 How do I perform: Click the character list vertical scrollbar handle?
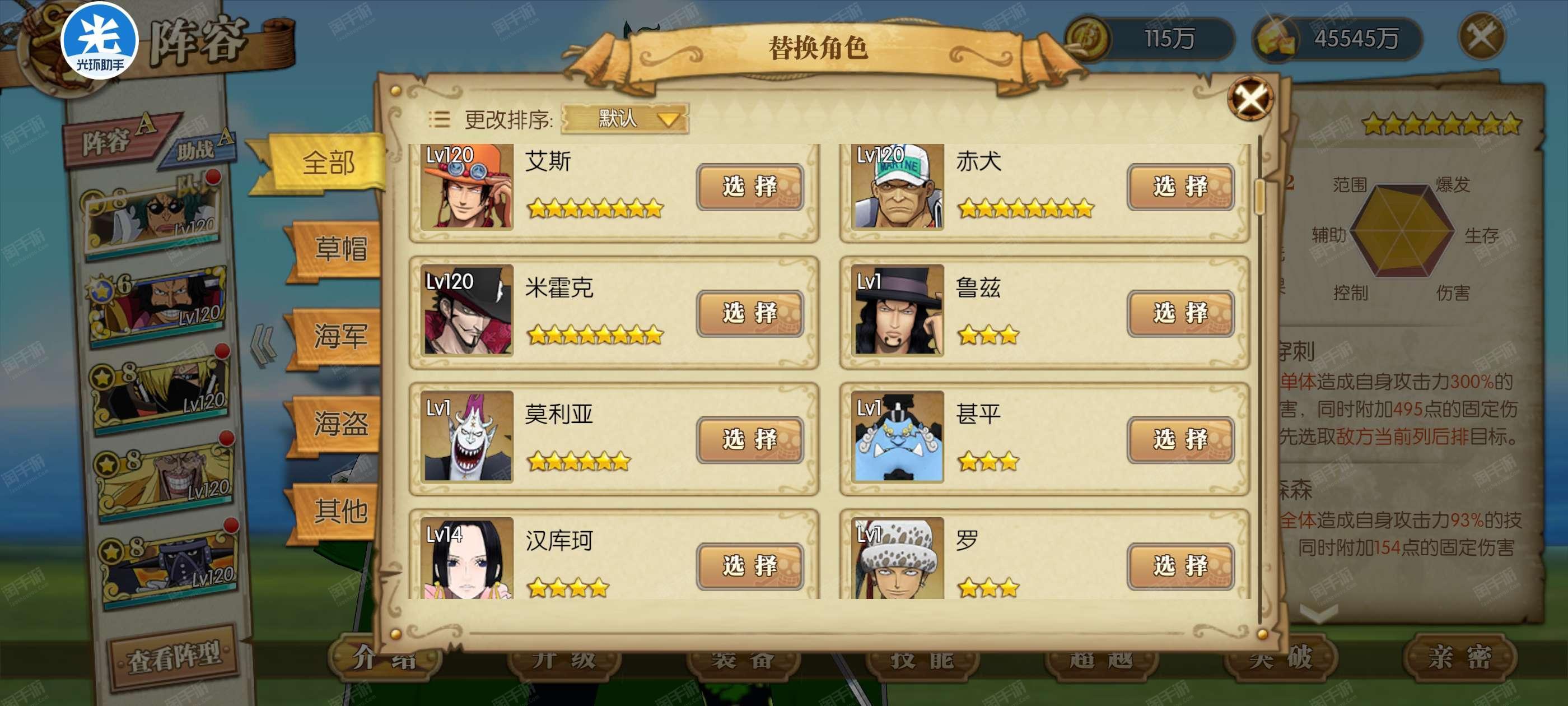[1259, 196]
